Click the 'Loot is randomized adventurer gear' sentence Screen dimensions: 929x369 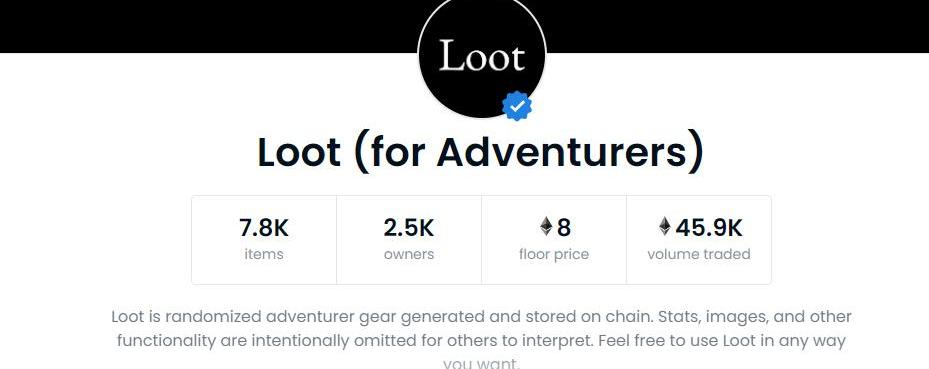click(383, 317)
